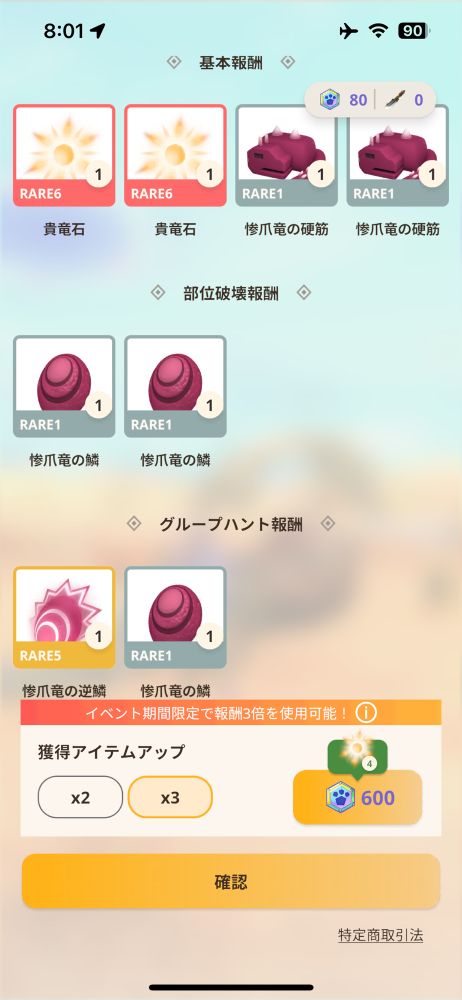Tap the paw gem currency counter showing 80
462x1000 pixels.
click(x=343, y=99)
